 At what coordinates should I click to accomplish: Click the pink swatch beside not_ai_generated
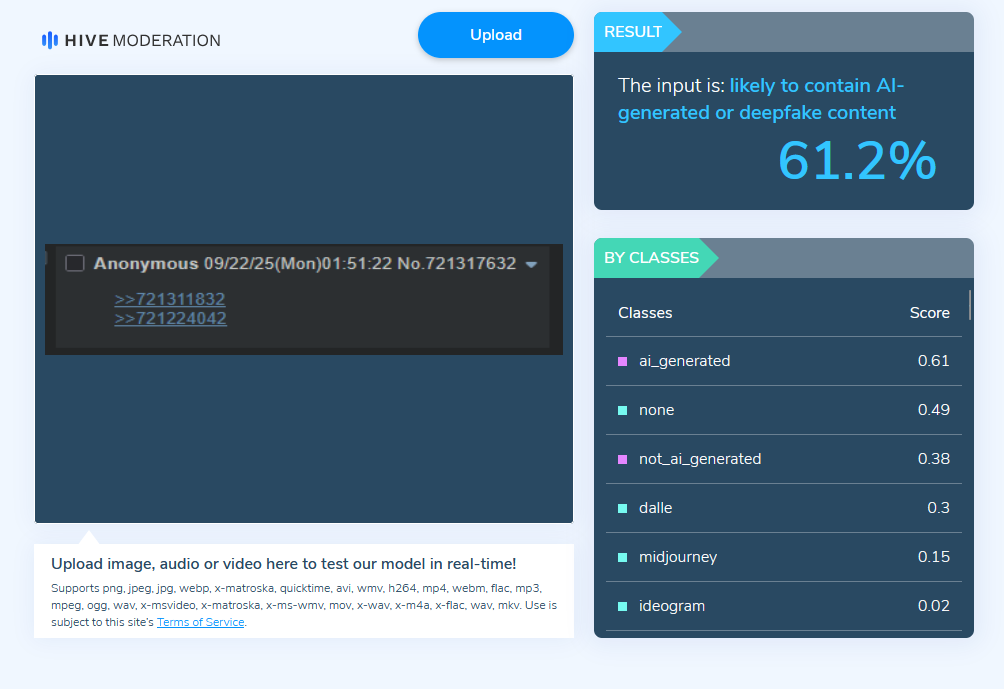click(622, 460)
